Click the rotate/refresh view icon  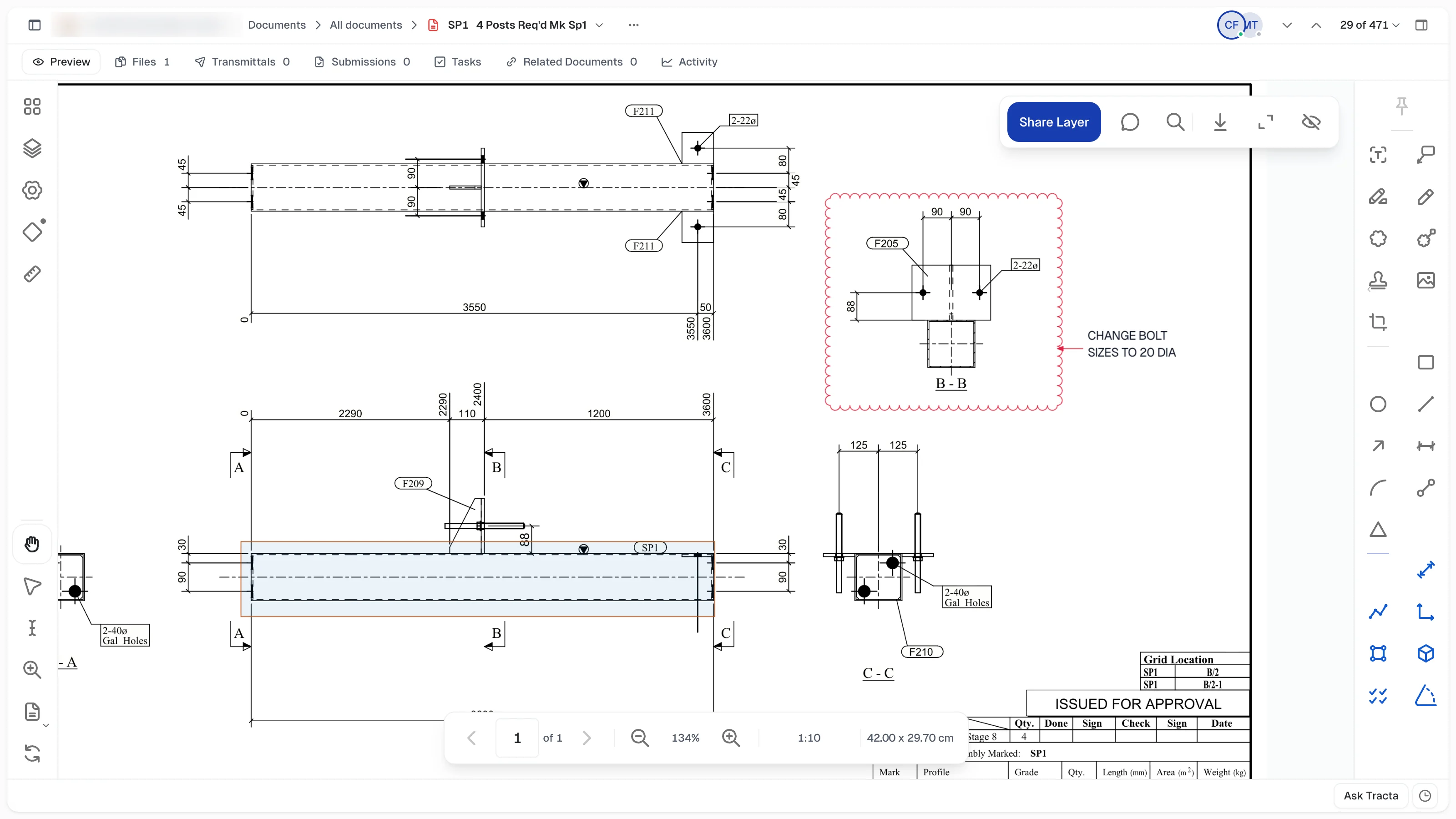[x=32, y=753]
